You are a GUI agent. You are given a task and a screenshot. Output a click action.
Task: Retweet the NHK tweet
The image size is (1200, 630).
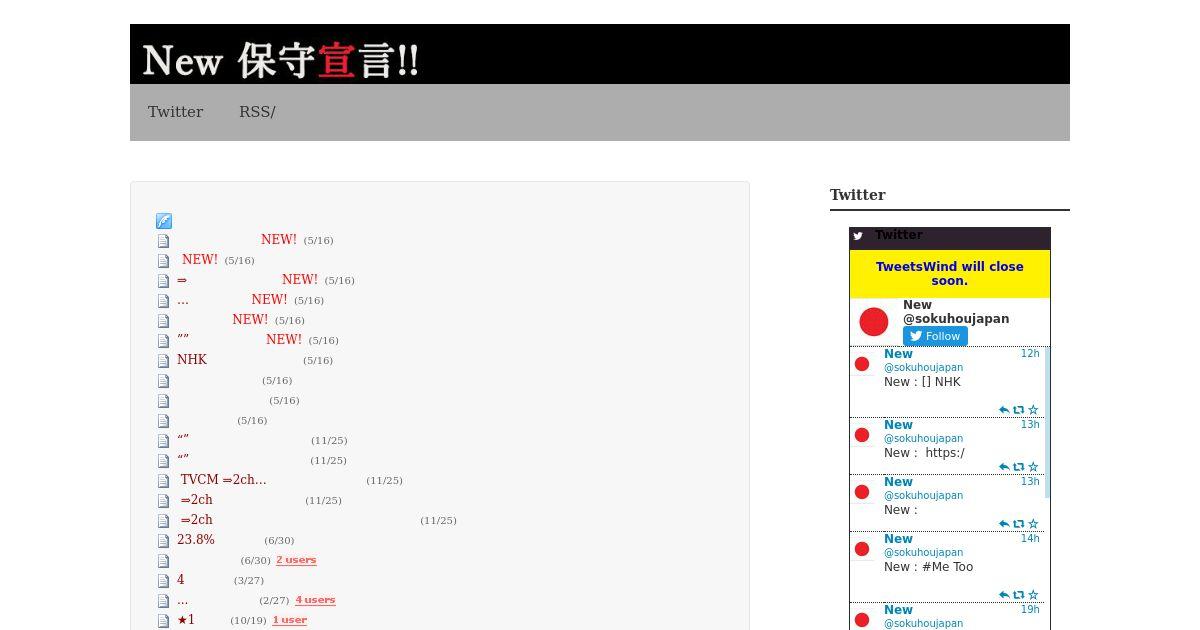pos(1019,410)
